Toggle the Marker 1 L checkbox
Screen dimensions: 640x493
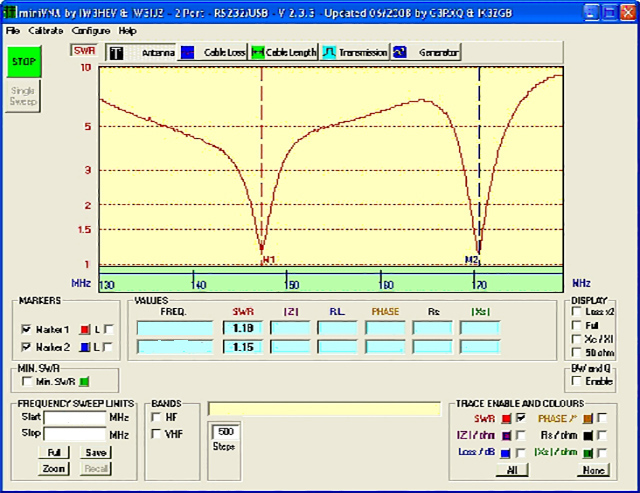tap(109, 329)
